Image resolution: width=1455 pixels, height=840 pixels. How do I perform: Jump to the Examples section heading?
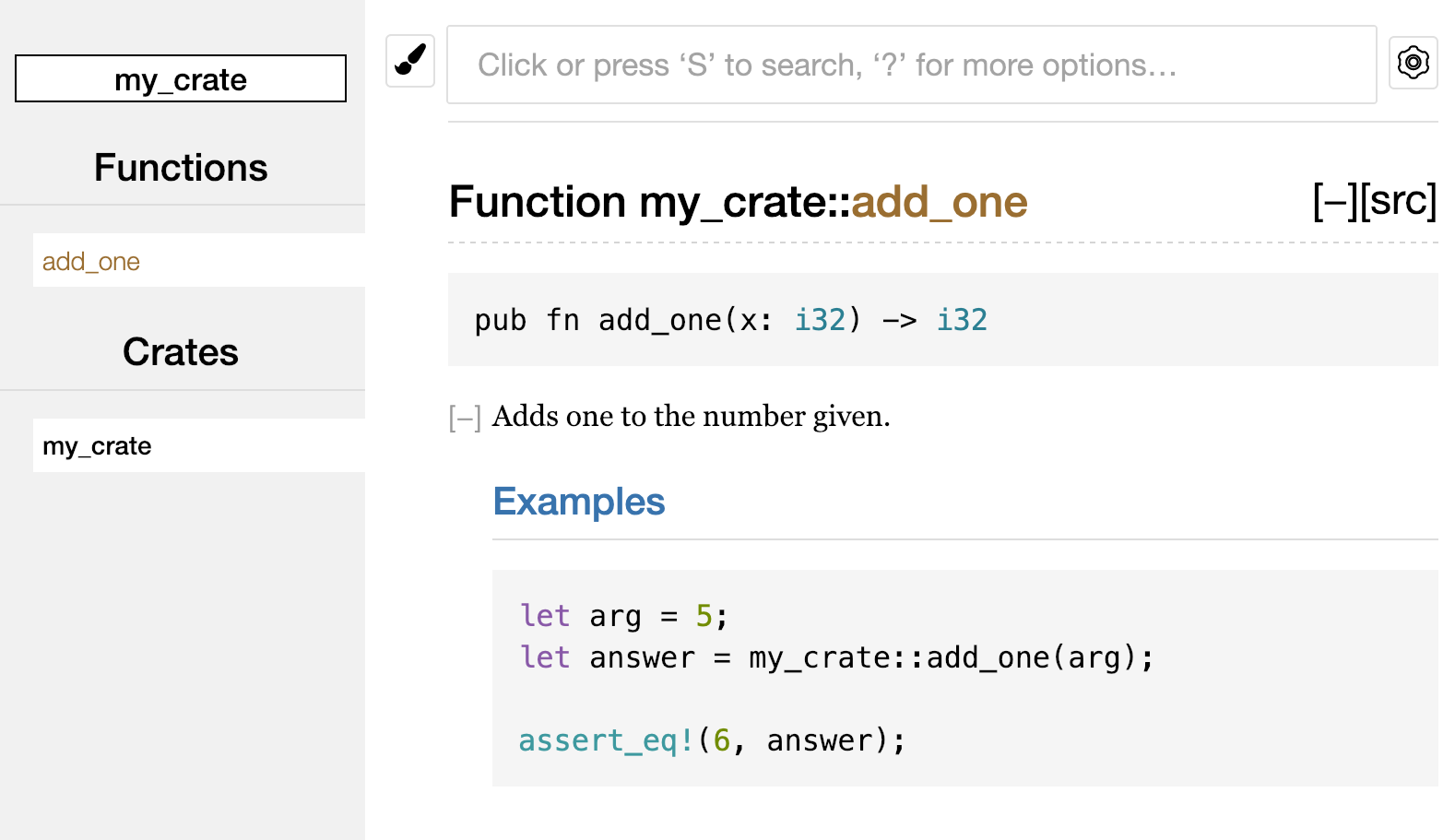(x=579, y=502)
